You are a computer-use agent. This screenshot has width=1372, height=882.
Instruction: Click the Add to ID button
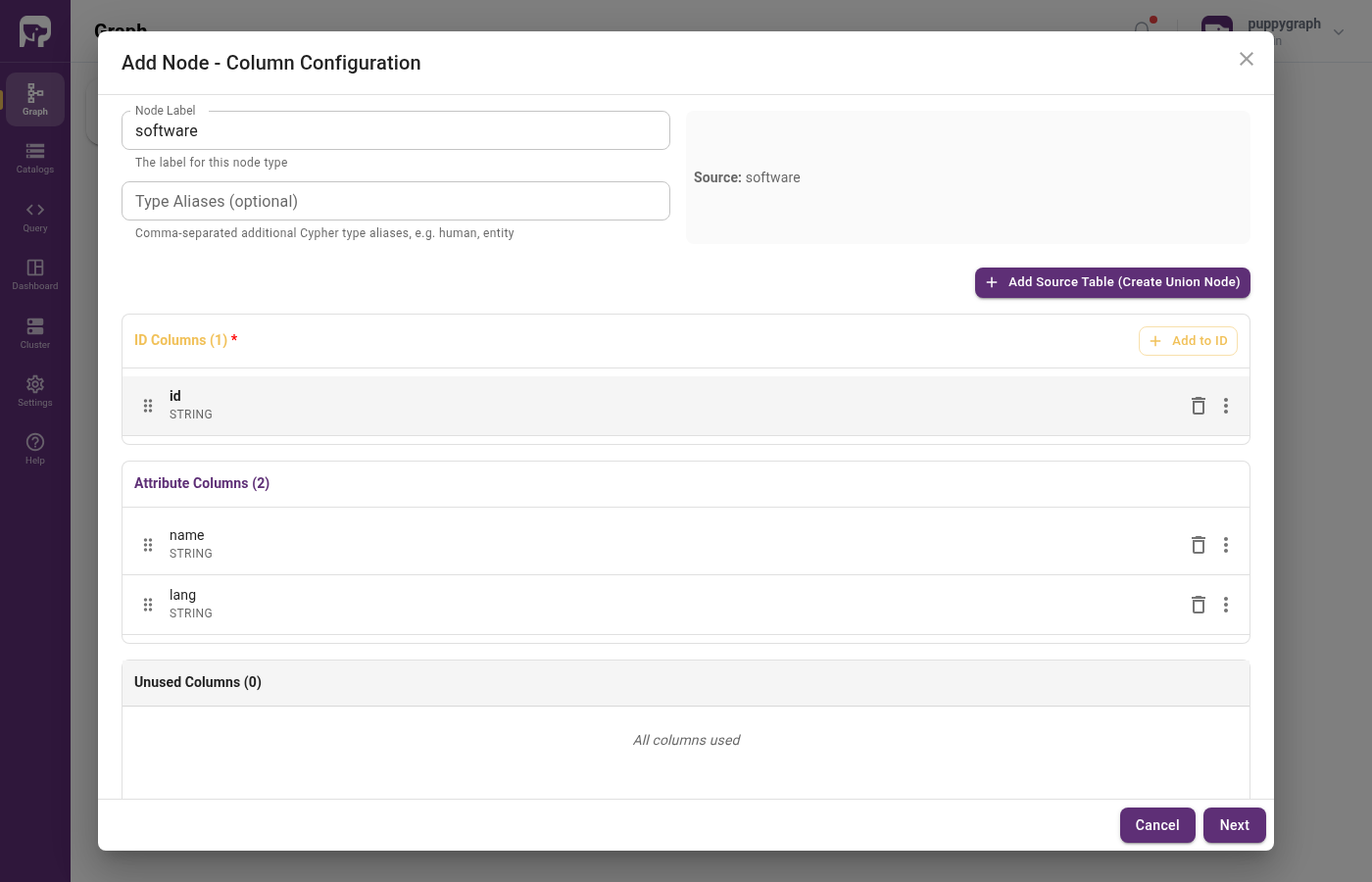[x=1188, y=341]
